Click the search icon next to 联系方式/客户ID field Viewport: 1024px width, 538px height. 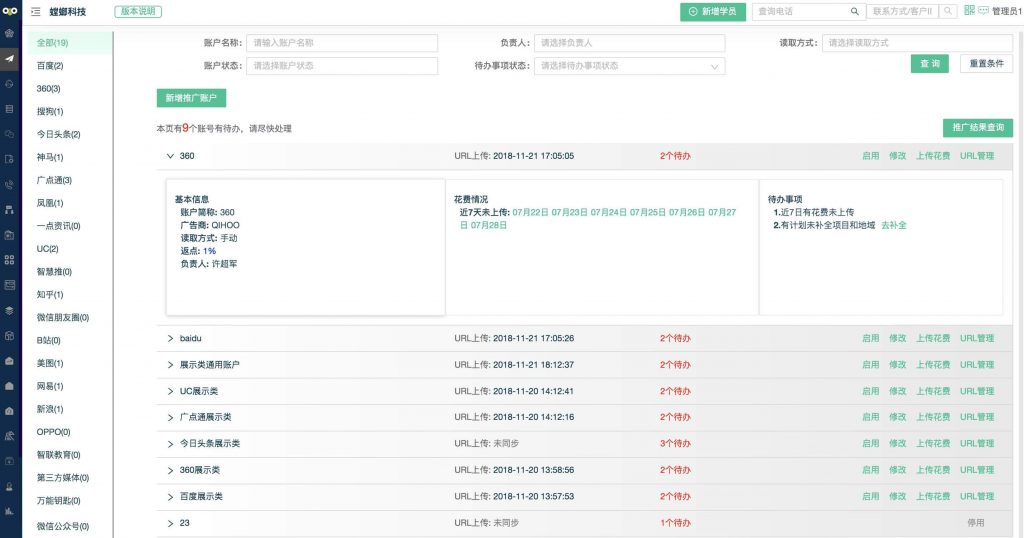(946, 12)
